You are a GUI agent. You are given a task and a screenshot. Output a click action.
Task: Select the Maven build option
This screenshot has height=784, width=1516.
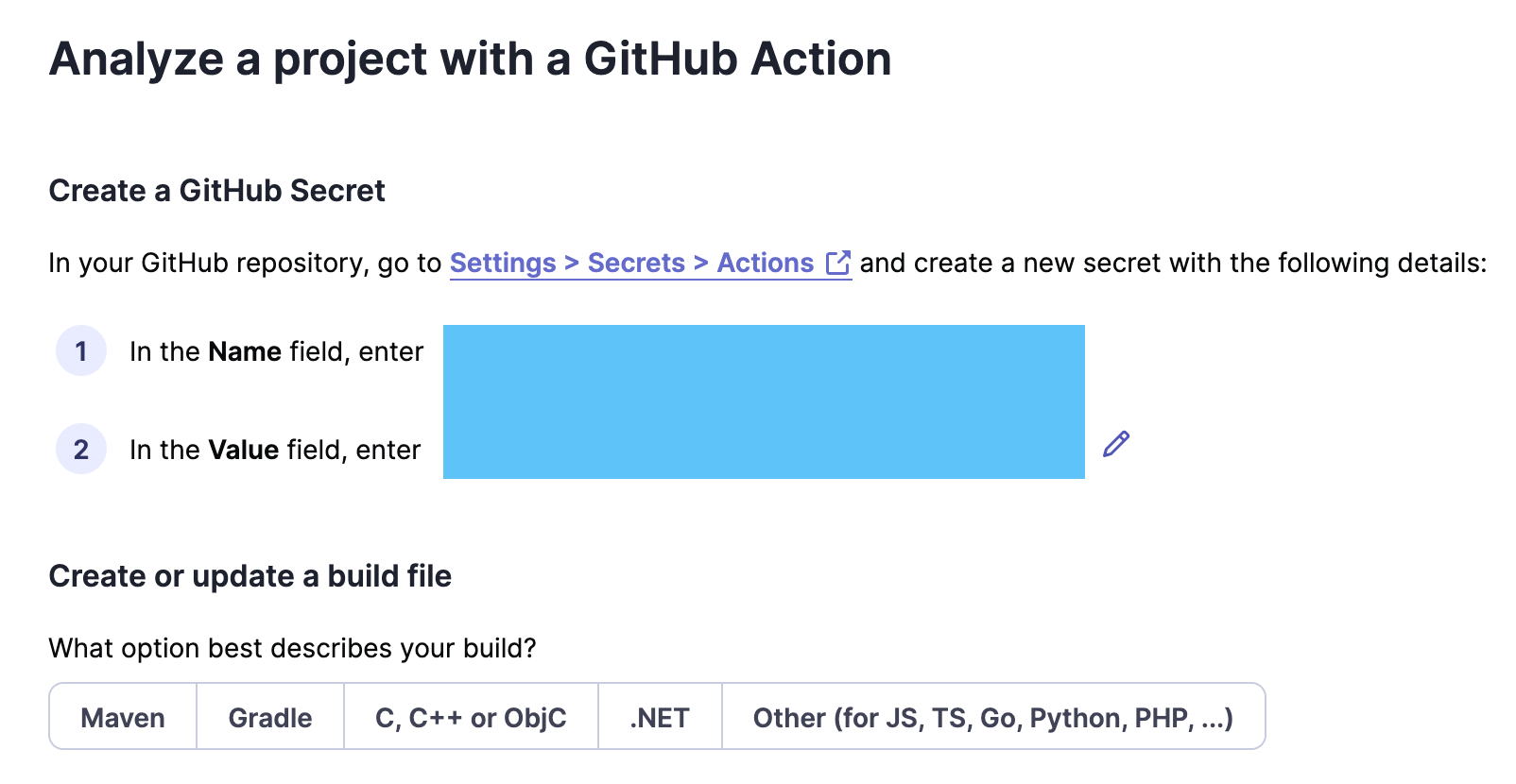point(123,717)
